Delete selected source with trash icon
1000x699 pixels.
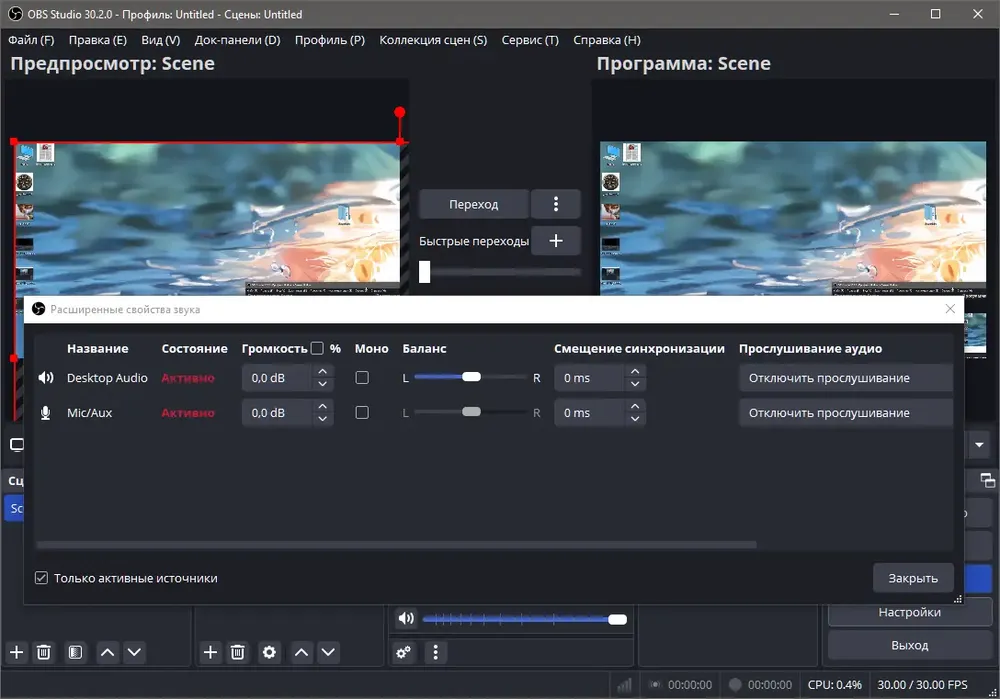tap(237, 652)
